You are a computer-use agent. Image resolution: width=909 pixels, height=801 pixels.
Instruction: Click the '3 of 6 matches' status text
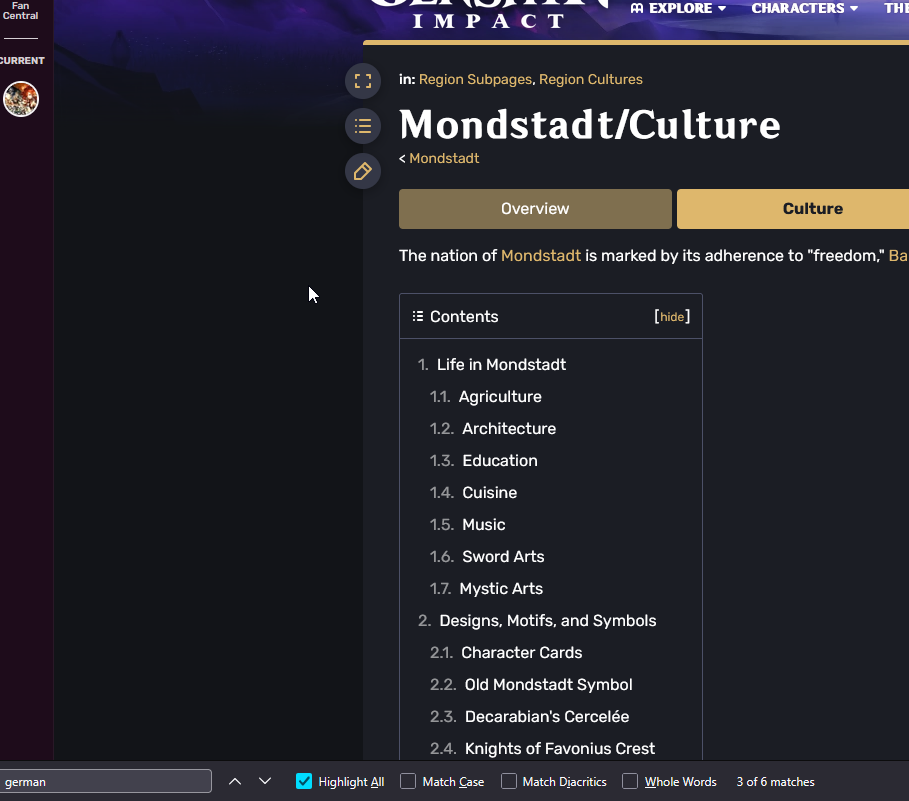point(775,782)
